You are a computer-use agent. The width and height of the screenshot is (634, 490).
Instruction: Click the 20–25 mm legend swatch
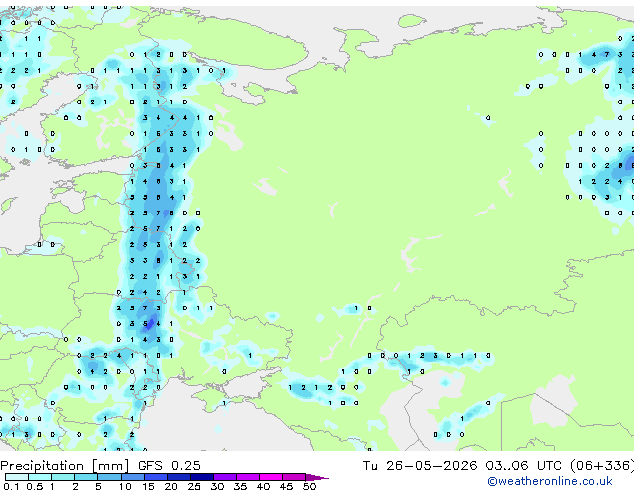point(178,477)
